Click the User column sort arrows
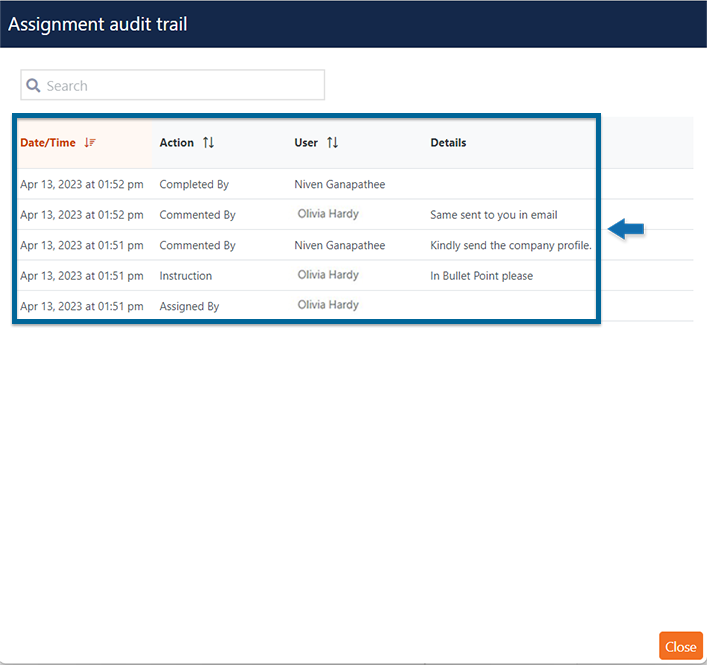This screenshot has width=707, height=665. 332,143
